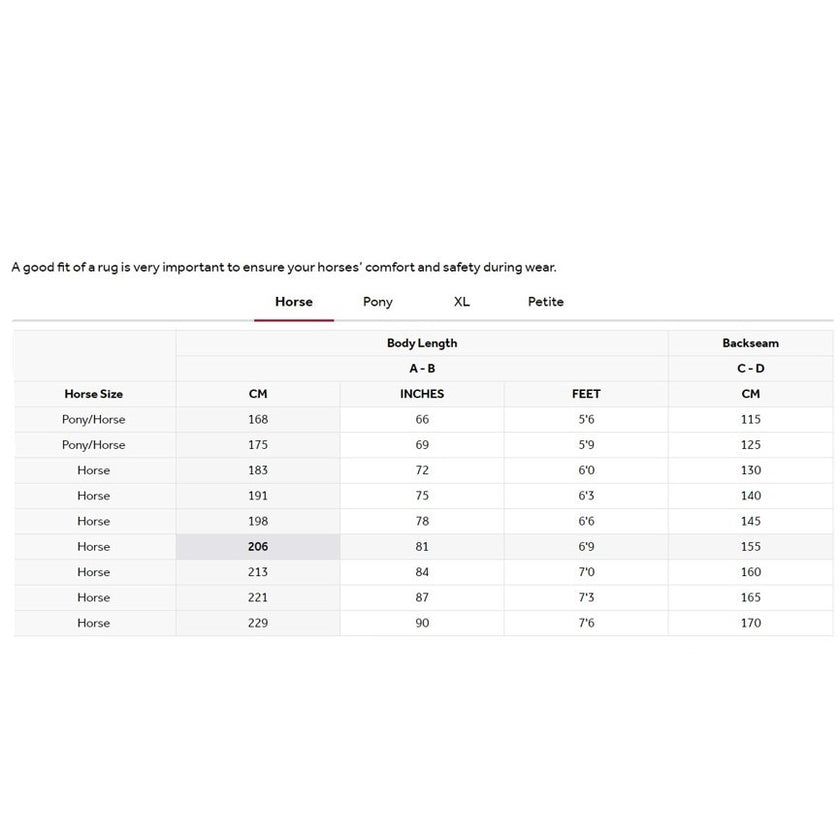
Task: Click the C - D label cell
Action: point(751,368)
